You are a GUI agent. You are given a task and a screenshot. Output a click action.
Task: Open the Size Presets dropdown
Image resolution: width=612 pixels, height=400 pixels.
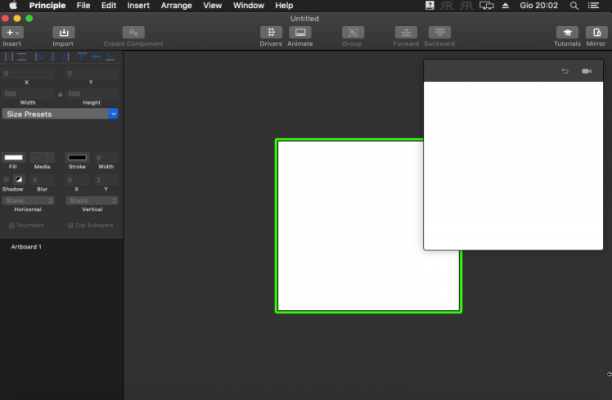[60, 114]
